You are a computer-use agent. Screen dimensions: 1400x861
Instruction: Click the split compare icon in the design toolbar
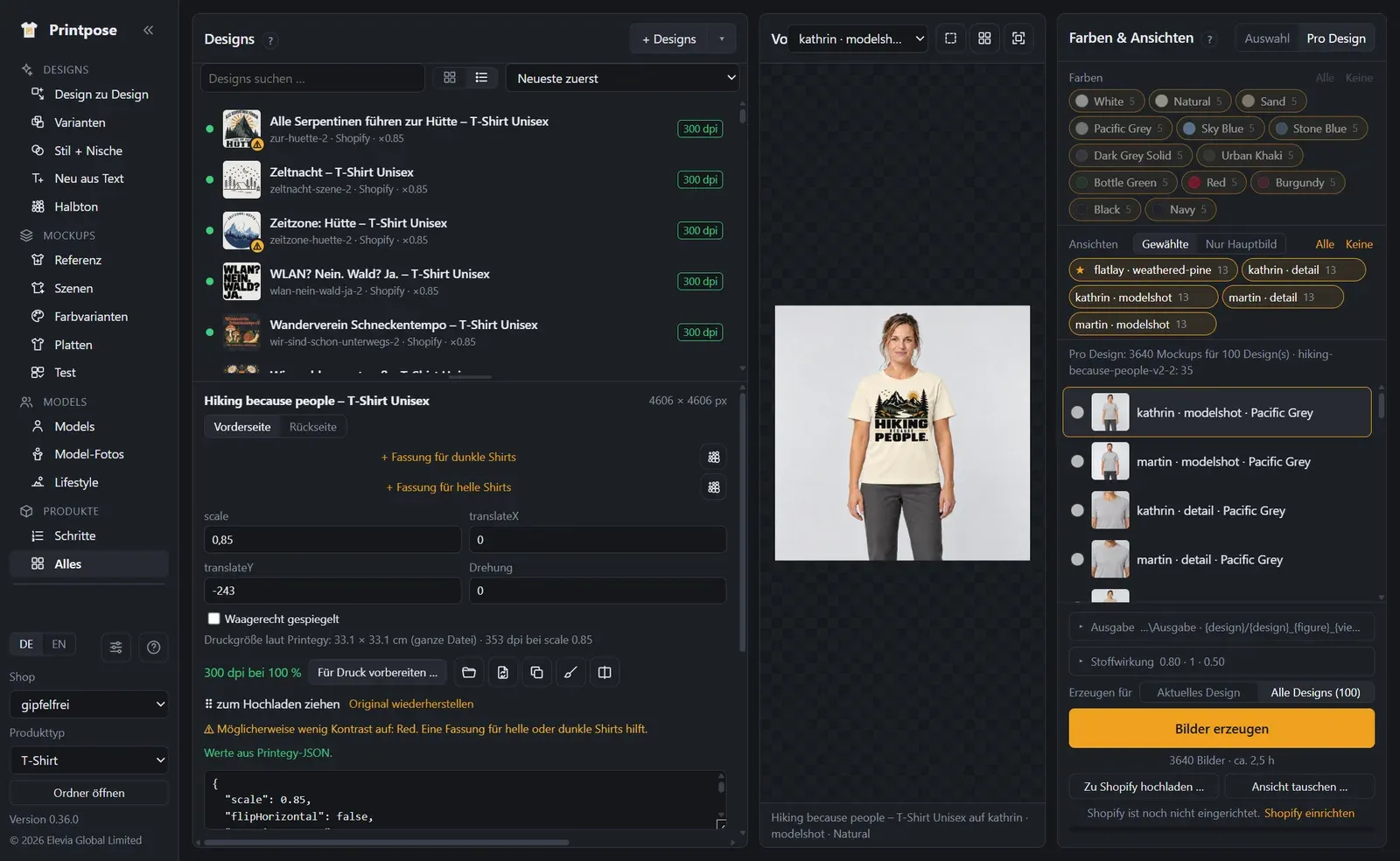coord(605,672)
